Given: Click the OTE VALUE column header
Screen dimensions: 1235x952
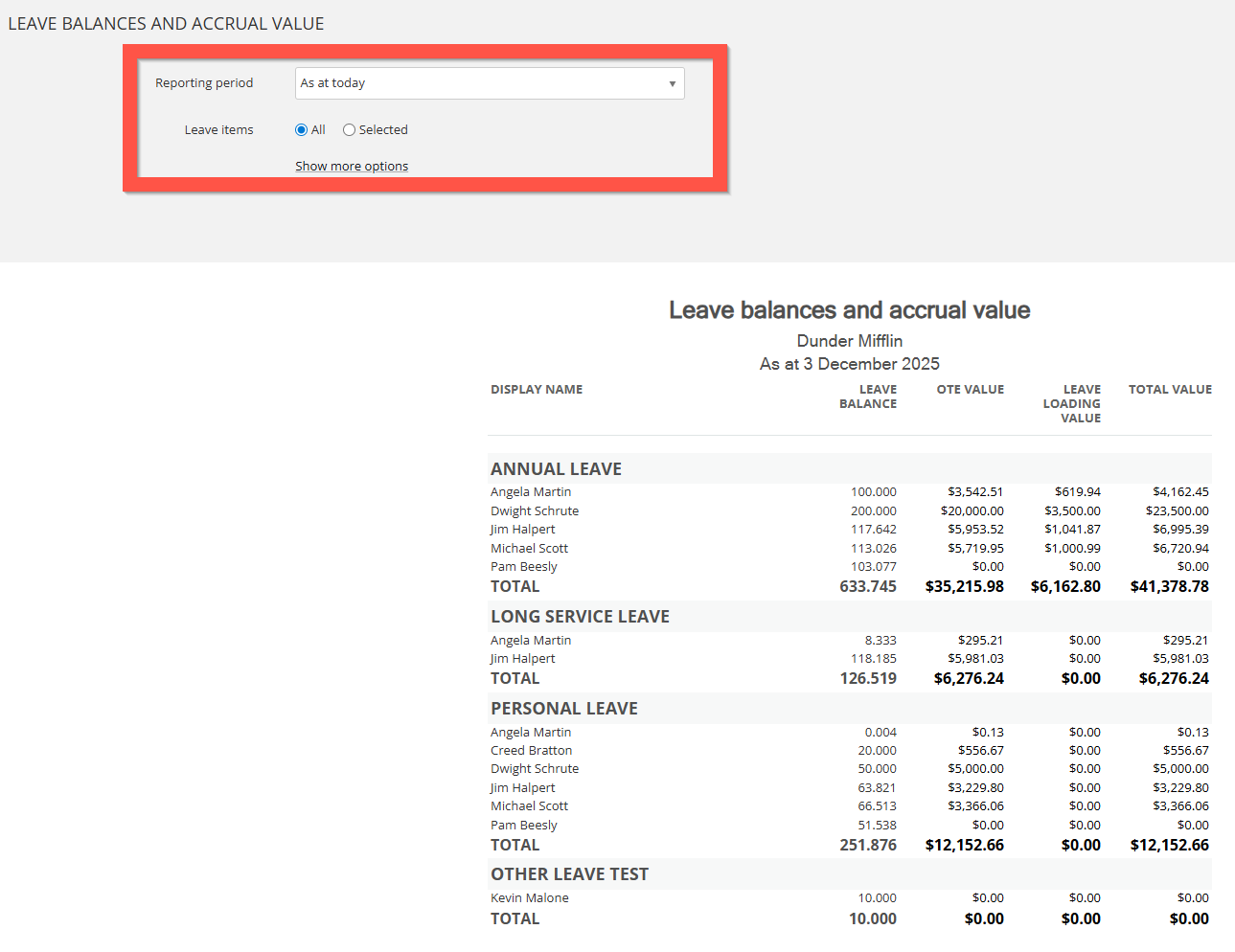Looking at the screenshot, I should pyautogui.click(x=971, y=390).
